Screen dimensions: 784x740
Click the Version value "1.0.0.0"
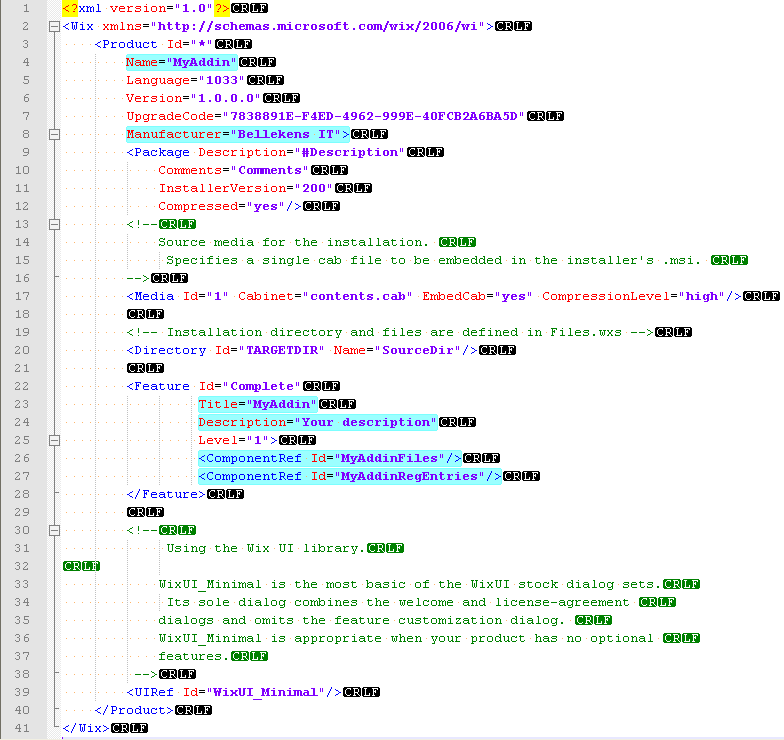point(226,98)
